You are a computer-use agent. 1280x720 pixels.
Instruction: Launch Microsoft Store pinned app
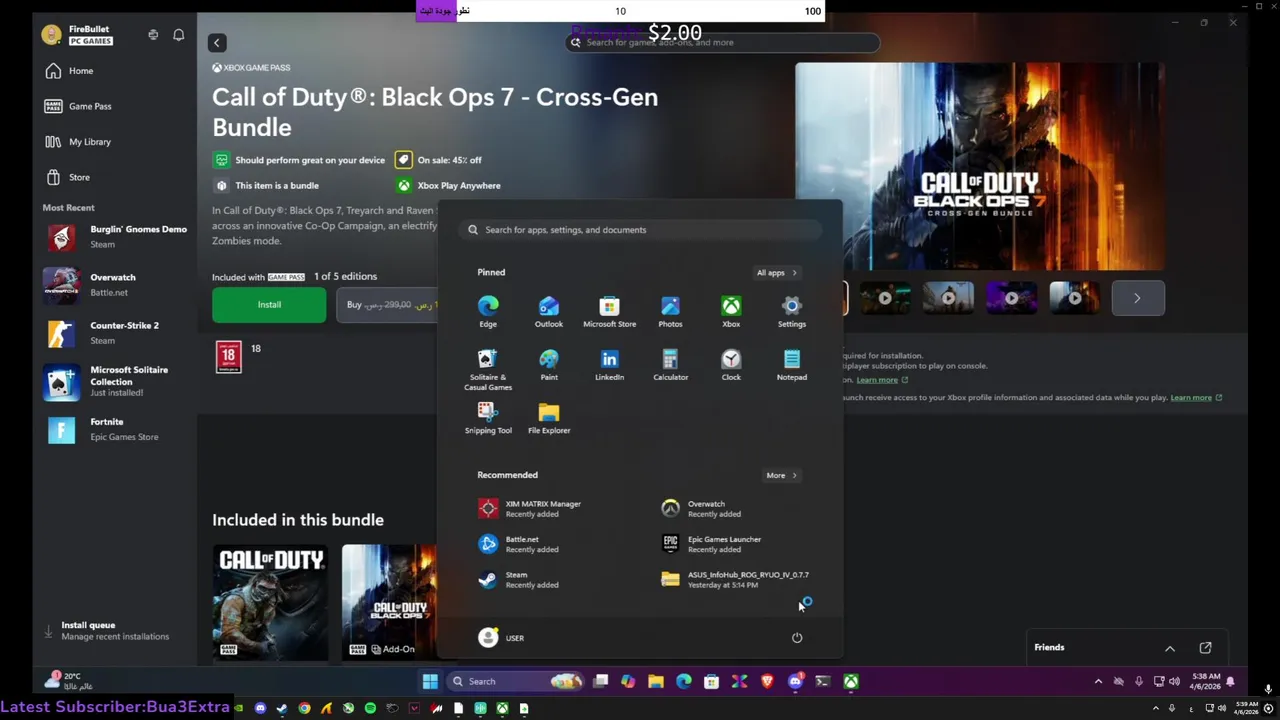[609, 311]
